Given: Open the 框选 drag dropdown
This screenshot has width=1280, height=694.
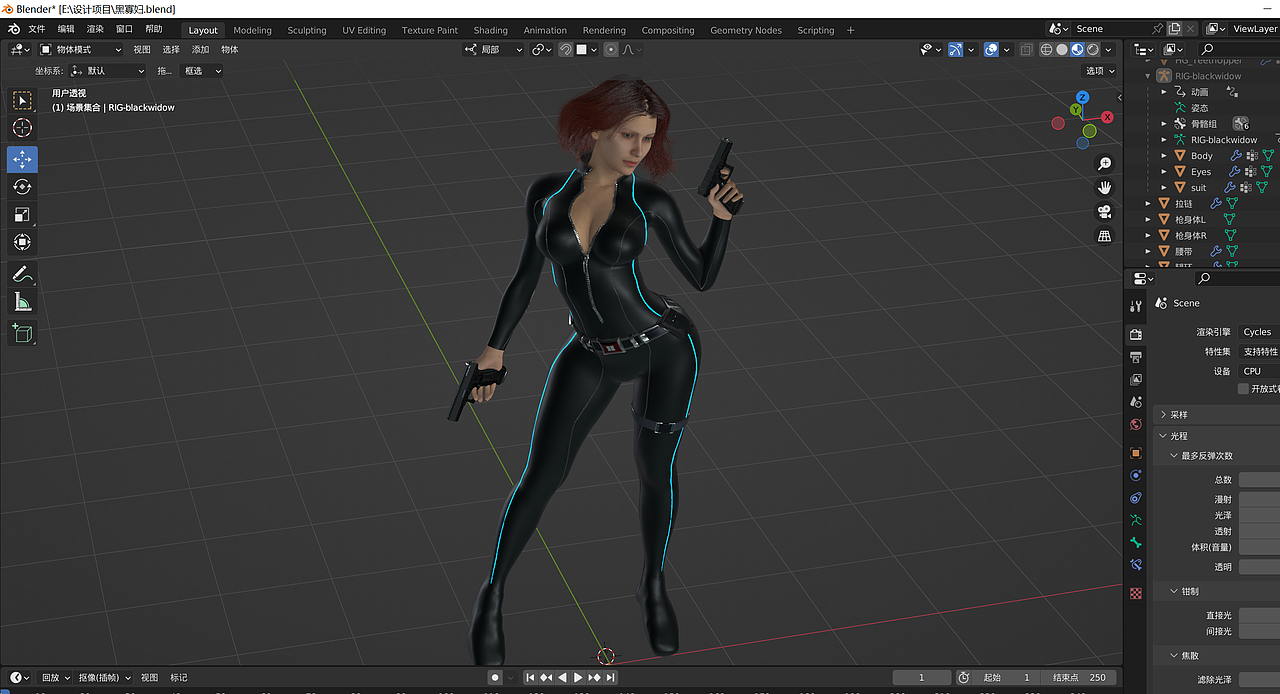Looking at the screenshot, I should pos(202,71).
